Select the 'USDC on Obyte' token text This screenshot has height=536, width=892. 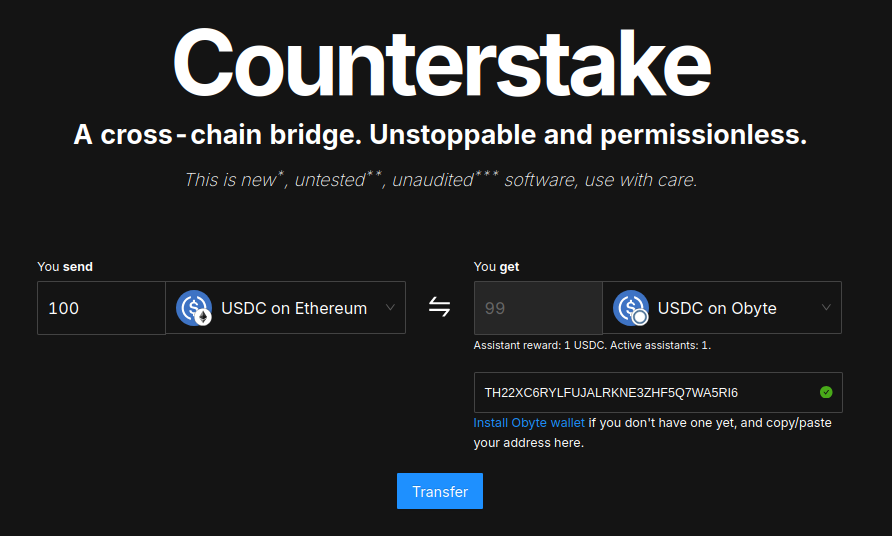coord(717,308)
